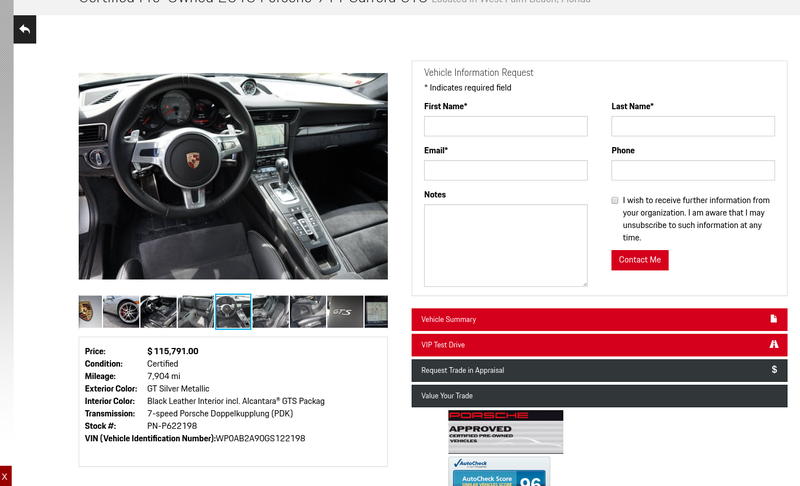Click transmission 7-speed Porsche Doppelkupplung text
The height and width of the screenshot is (486, 800).
tap(220, 414)
